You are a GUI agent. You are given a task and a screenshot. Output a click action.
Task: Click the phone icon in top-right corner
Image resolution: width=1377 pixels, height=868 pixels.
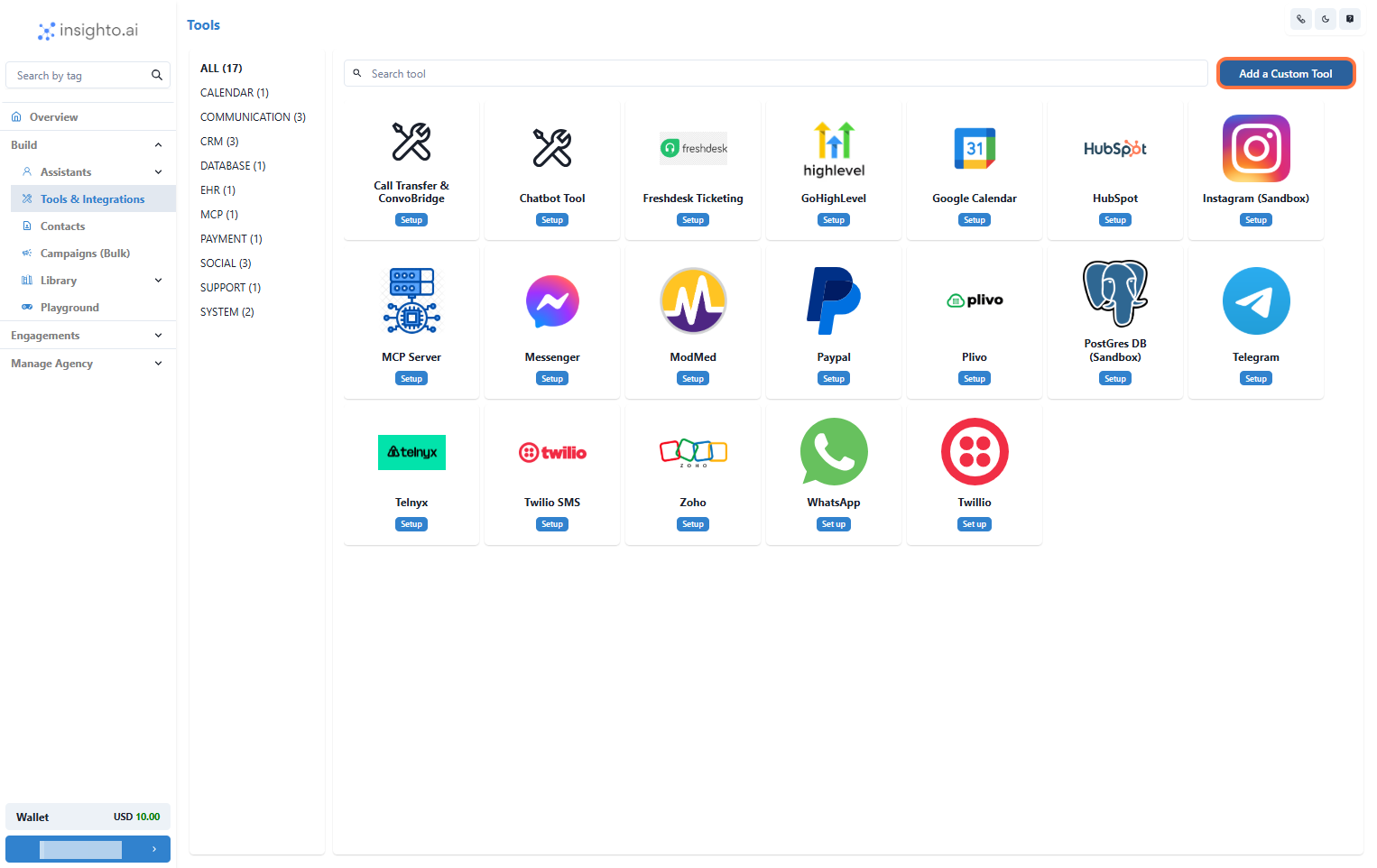pos(1300,18)
